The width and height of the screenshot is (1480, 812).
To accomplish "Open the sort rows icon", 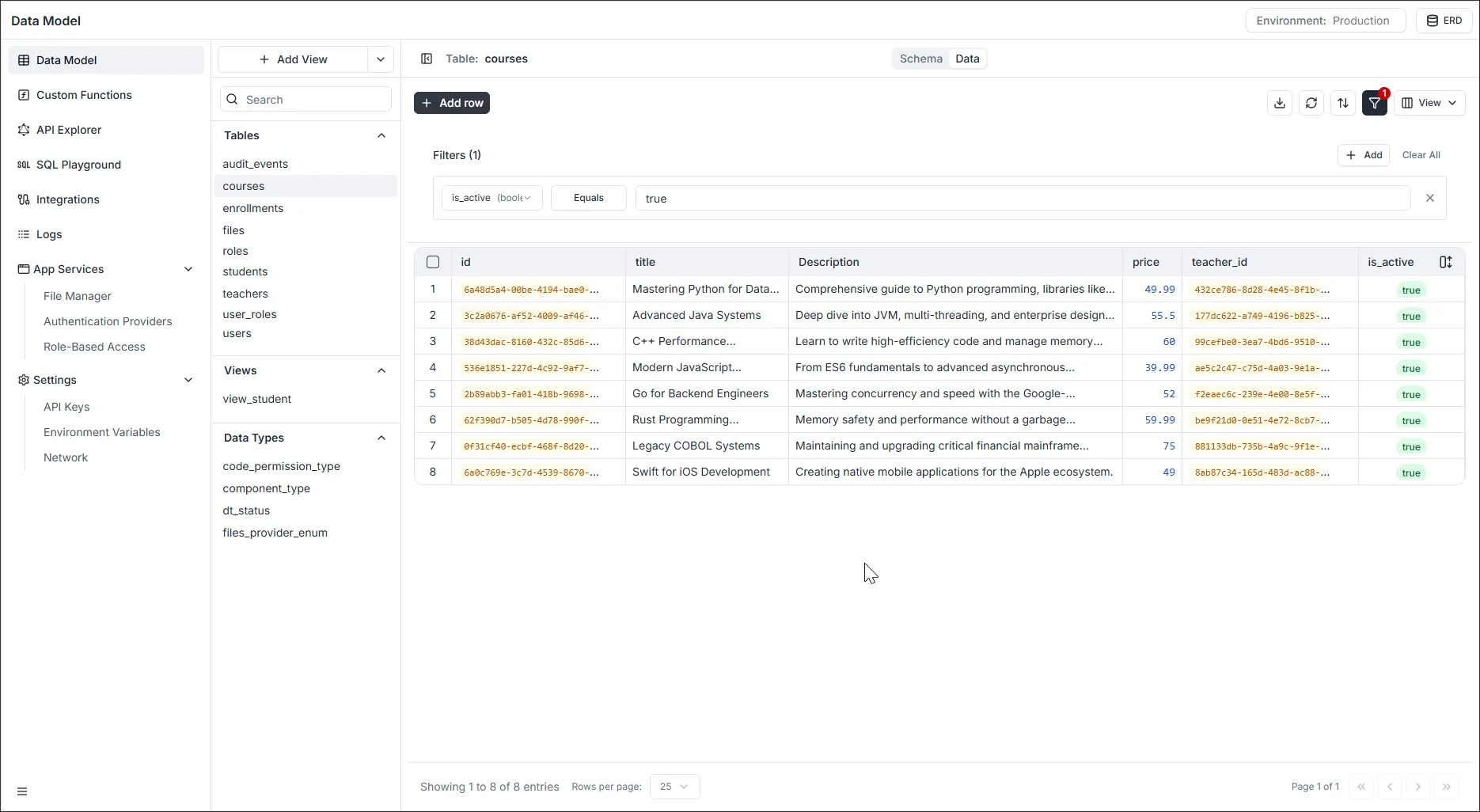I will 1343,103.
